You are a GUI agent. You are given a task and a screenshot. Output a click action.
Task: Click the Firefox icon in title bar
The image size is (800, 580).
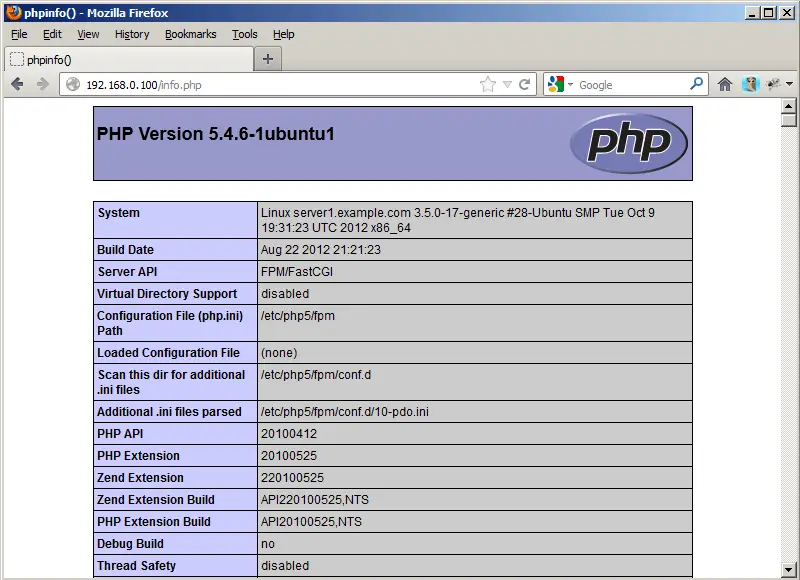pos(14,12)
